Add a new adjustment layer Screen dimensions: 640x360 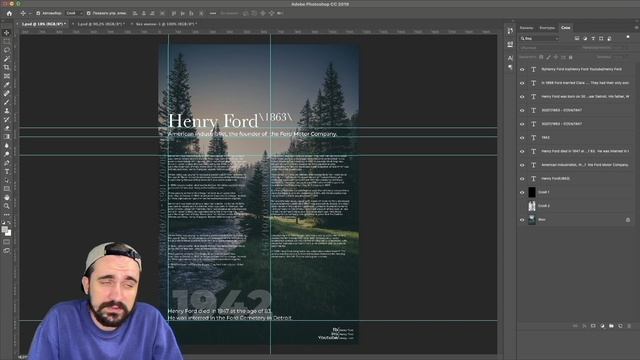[602, 326]
